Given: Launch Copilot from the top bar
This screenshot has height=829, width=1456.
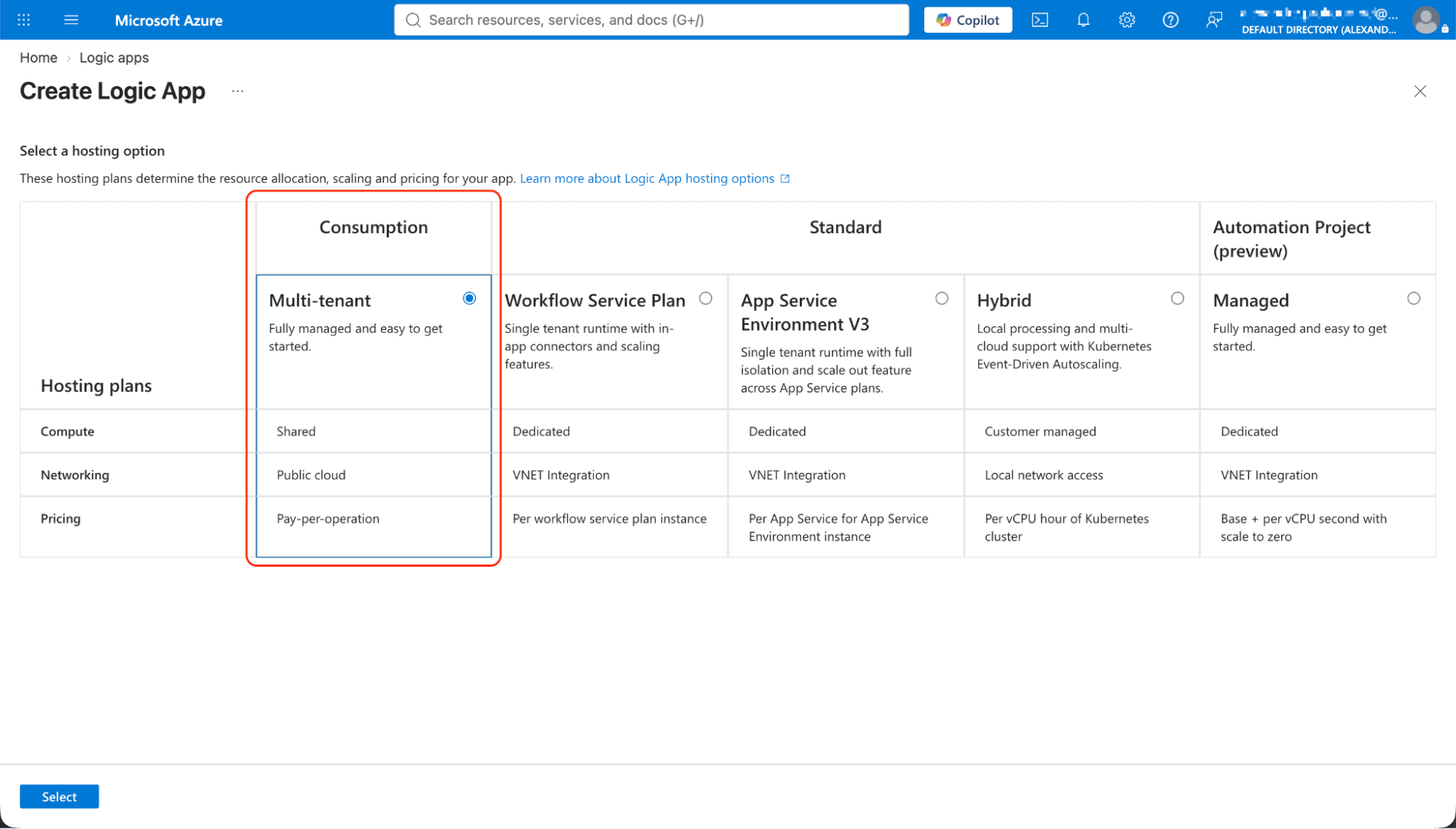Looking at the screenshot, I should [x=967, y=20].
